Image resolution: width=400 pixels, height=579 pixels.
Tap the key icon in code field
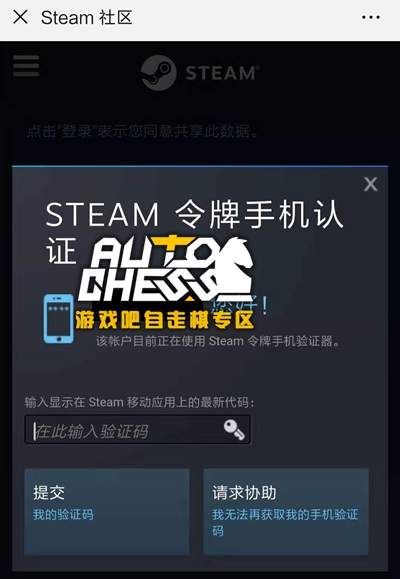pos(234,429)
